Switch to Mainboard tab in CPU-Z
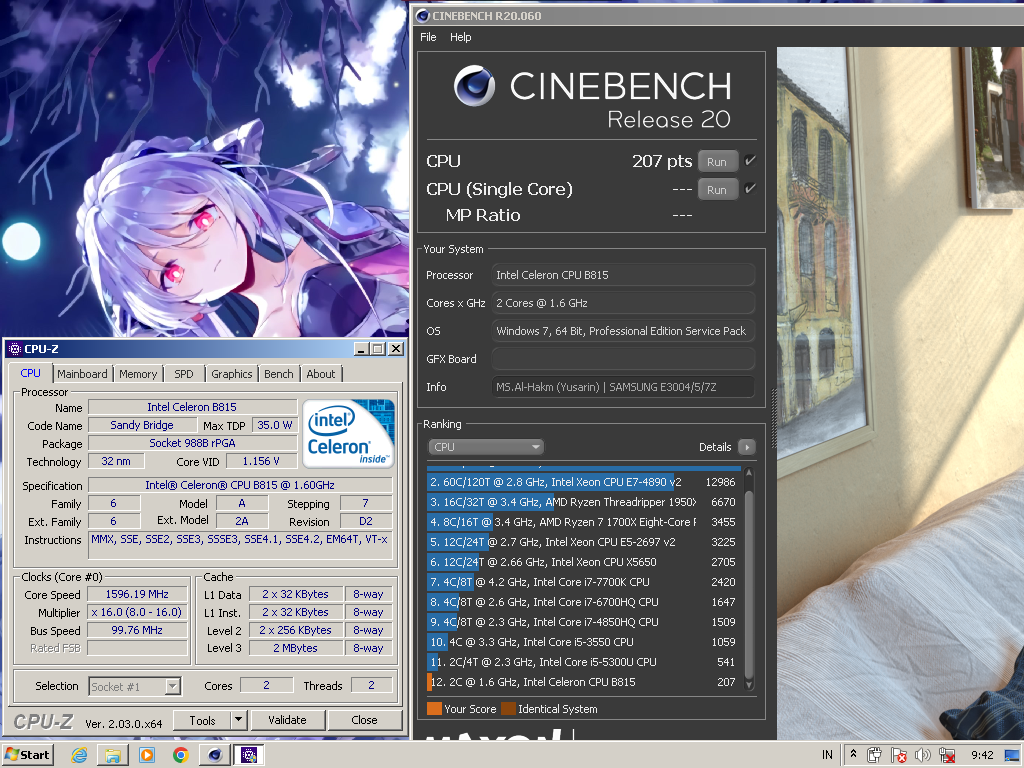 point(82,374)
